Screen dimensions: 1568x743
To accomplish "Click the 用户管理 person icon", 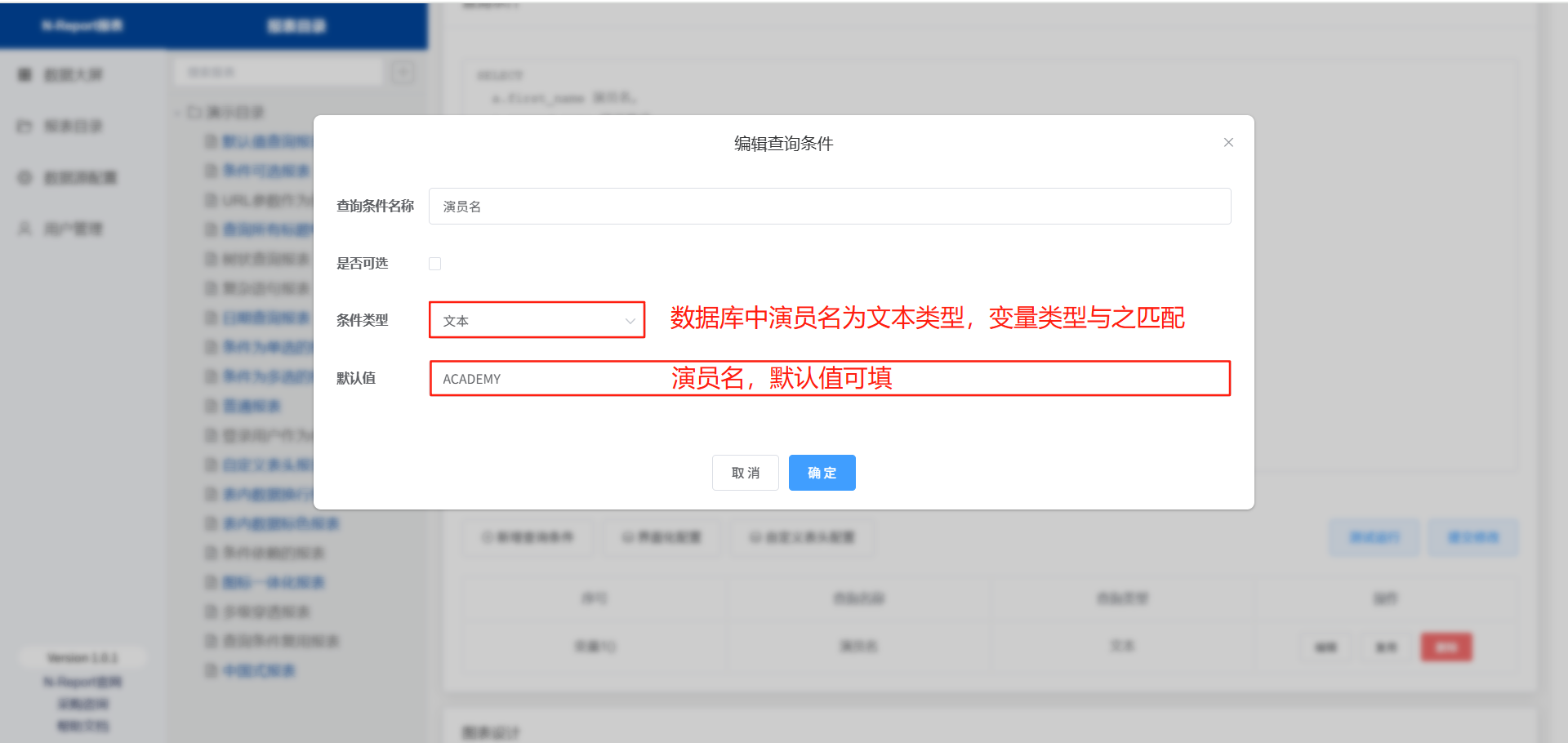I will pyautogui.click(x=24, y=229).
